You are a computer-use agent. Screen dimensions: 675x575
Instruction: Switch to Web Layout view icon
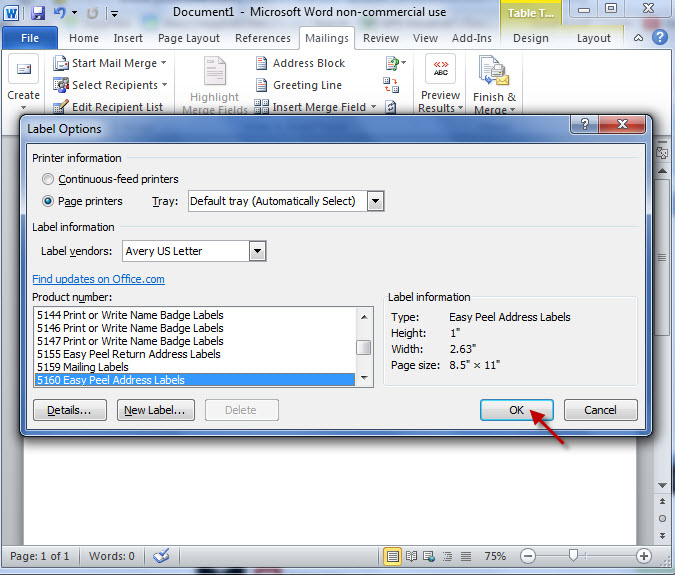point(429,556)
